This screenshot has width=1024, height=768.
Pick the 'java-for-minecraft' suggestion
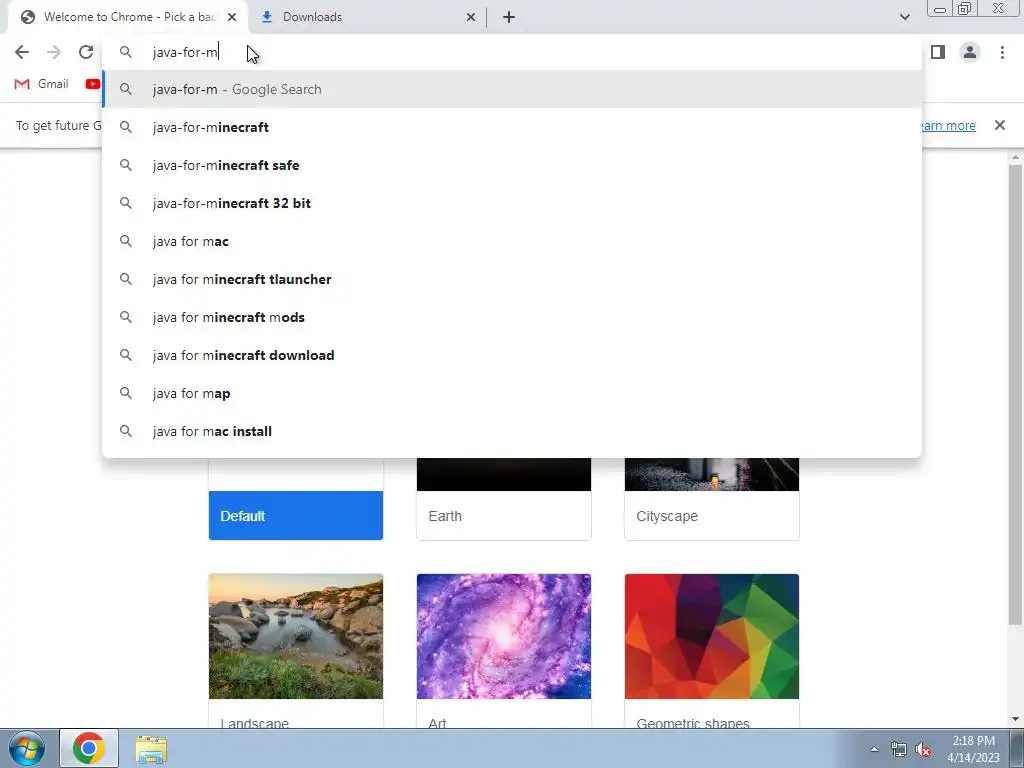(512, 127)
